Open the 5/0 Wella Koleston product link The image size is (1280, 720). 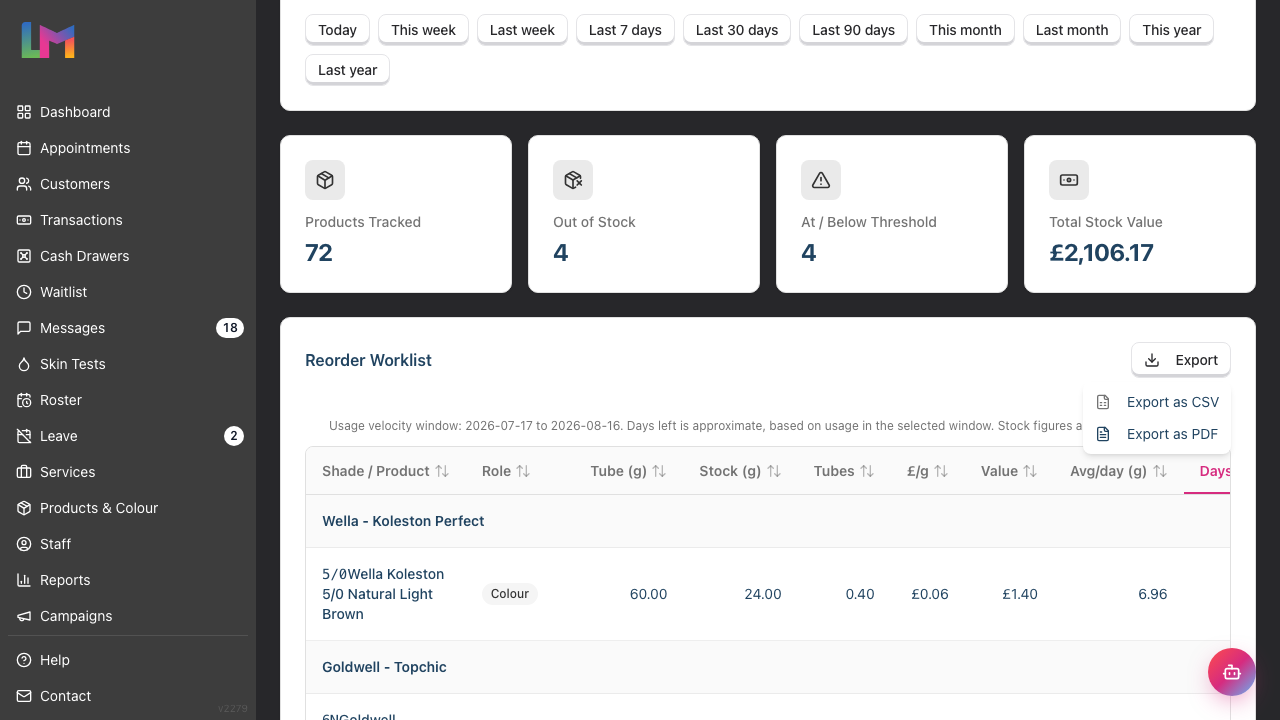(383, 594)
